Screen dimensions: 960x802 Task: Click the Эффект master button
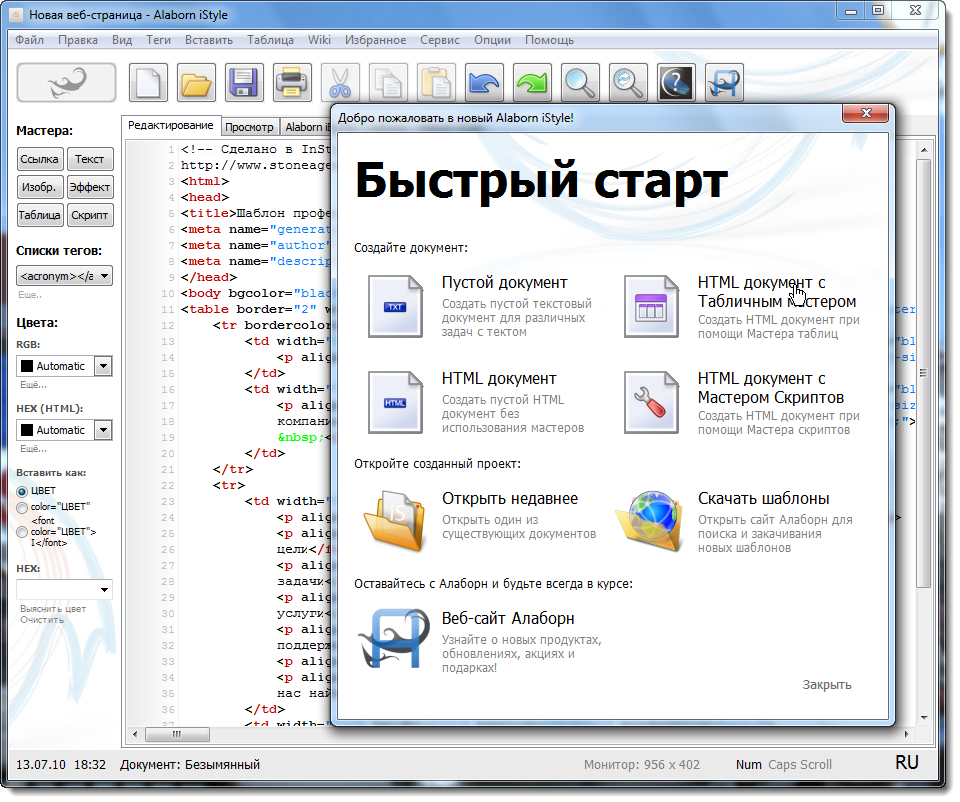pos(89,187)
